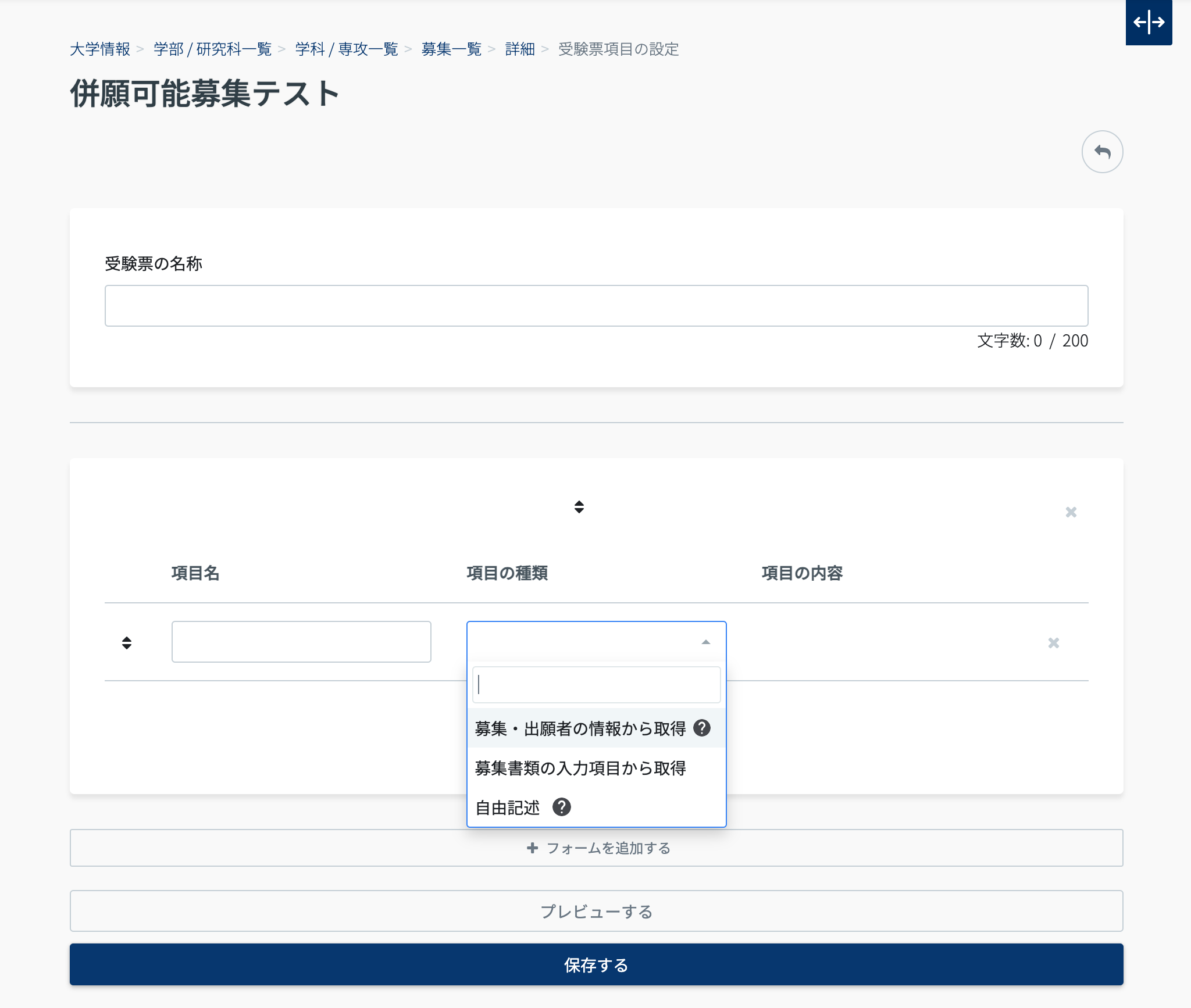1191x1008 pixels.
Task: Choose 自由記述 from the dropdown list
Action: (507, 807)
